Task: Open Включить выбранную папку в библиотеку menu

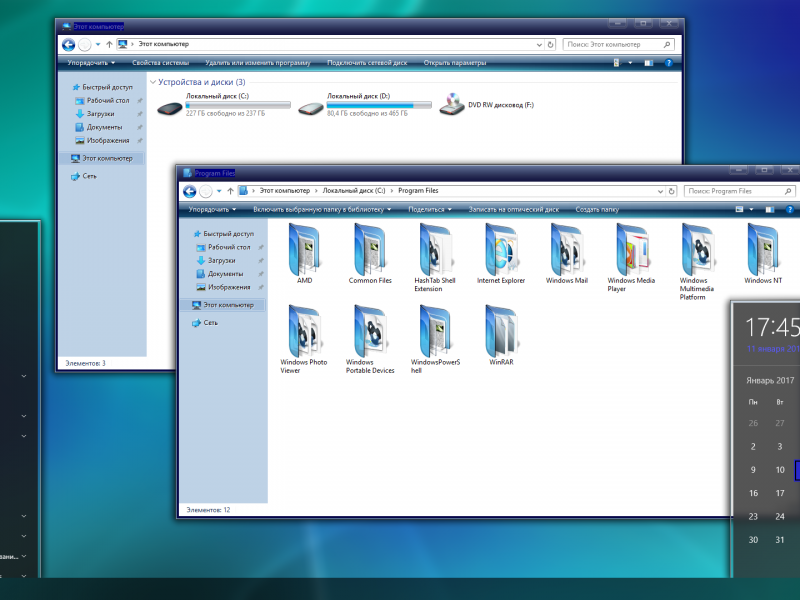Action: (322, 210)
